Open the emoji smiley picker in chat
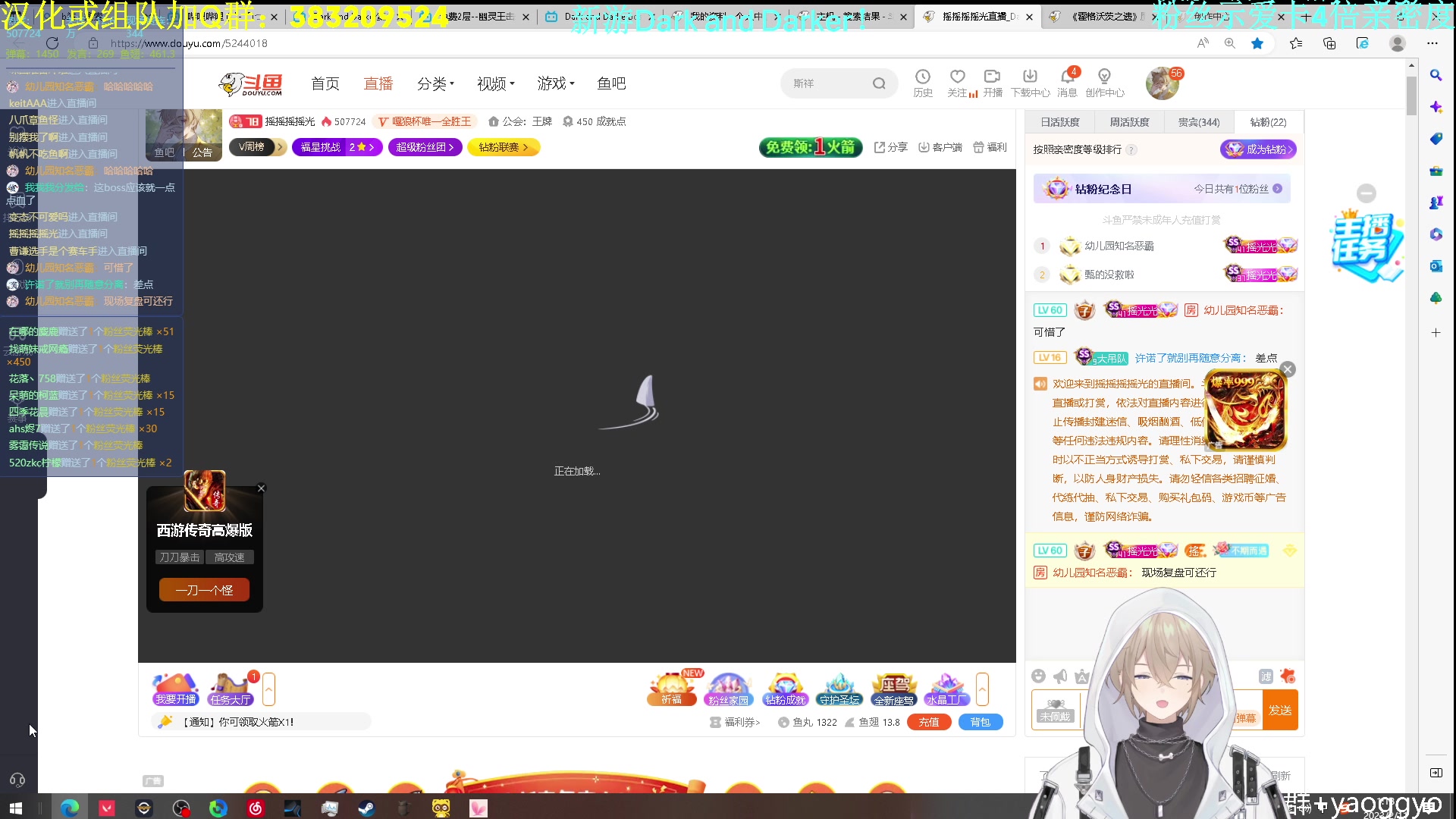The height and width of the screenshot is (819, 1456). (1039, 676)
